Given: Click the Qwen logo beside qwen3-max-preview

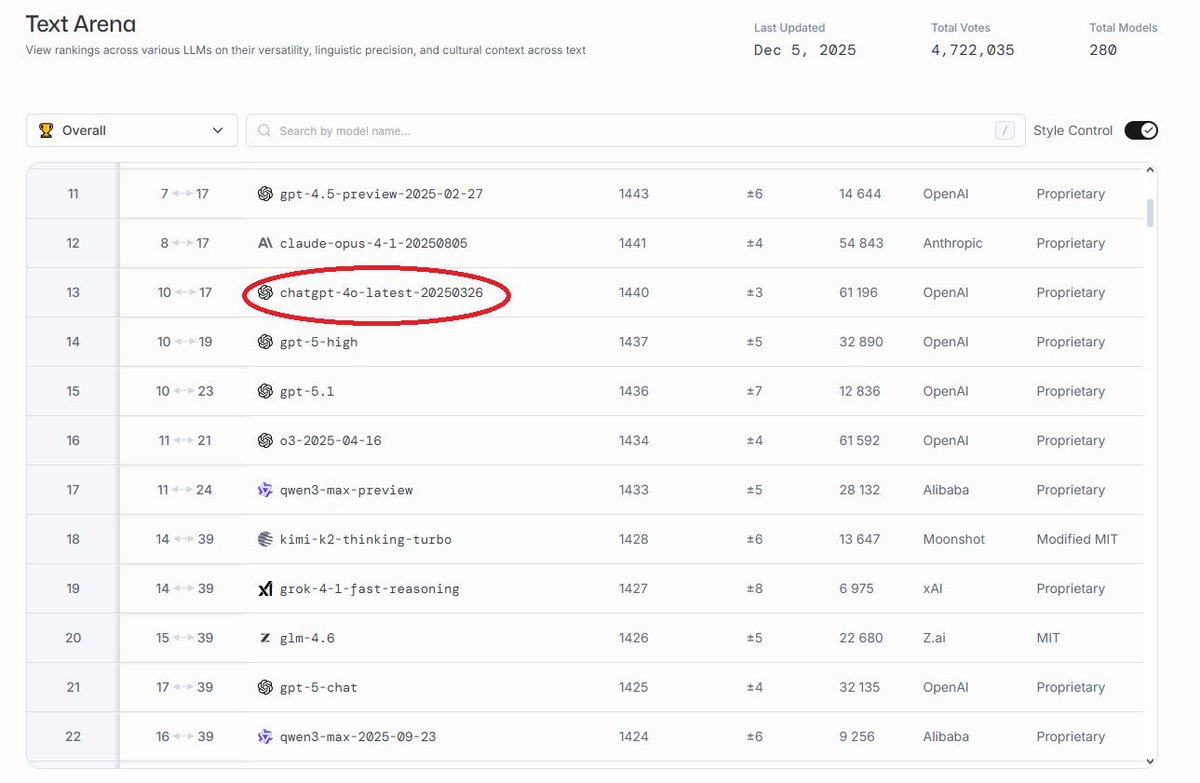Looking at the screenshot, I should 265,490.
